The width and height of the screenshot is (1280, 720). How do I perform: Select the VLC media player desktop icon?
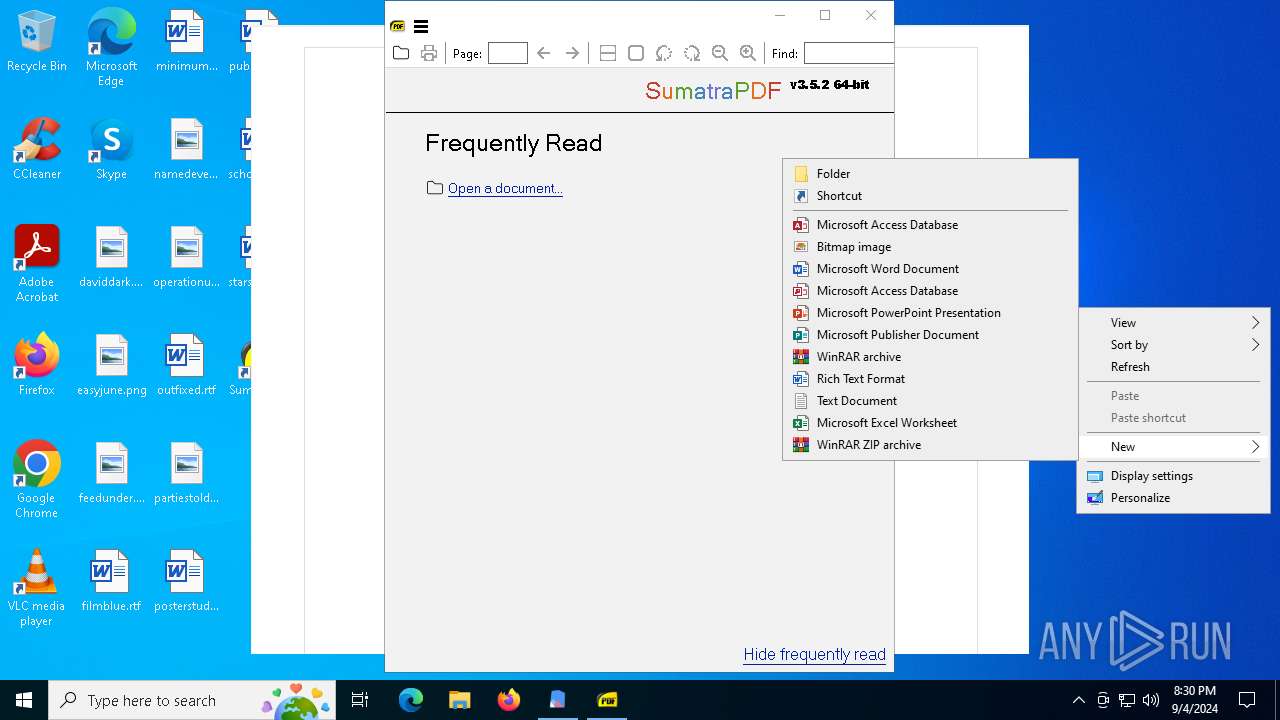tap(37, 588)
